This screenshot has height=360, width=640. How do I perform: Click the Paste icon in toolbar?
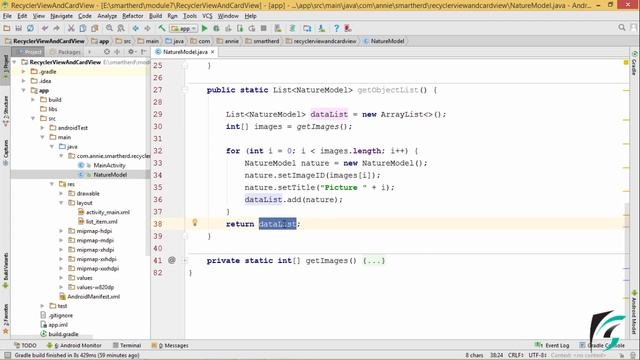(95, 28)
